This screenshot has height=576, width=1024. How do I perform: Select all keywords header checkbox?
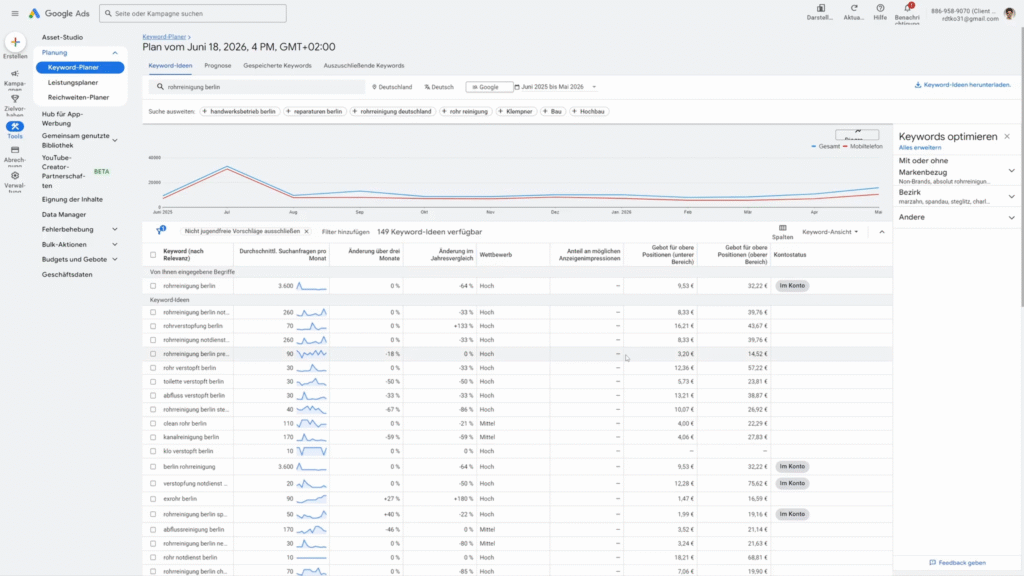[153, 255]
